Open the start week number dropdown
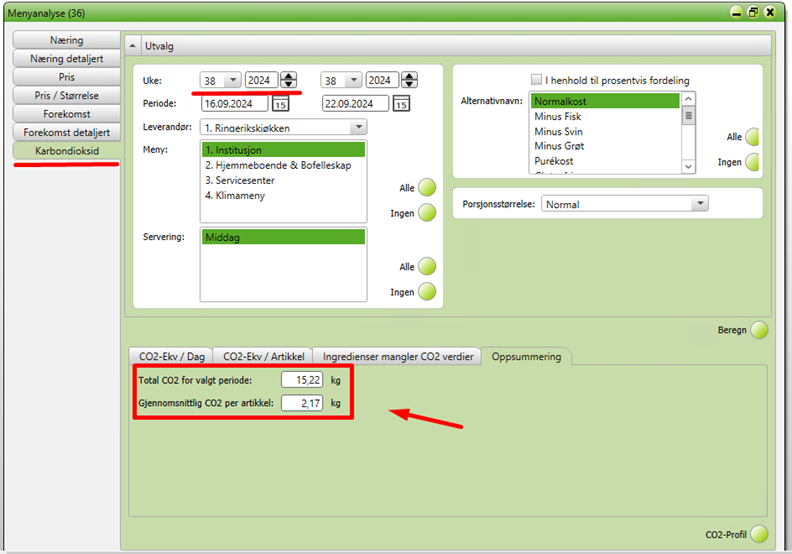Viewport: 792px width, 554px height. pos(233,80)
